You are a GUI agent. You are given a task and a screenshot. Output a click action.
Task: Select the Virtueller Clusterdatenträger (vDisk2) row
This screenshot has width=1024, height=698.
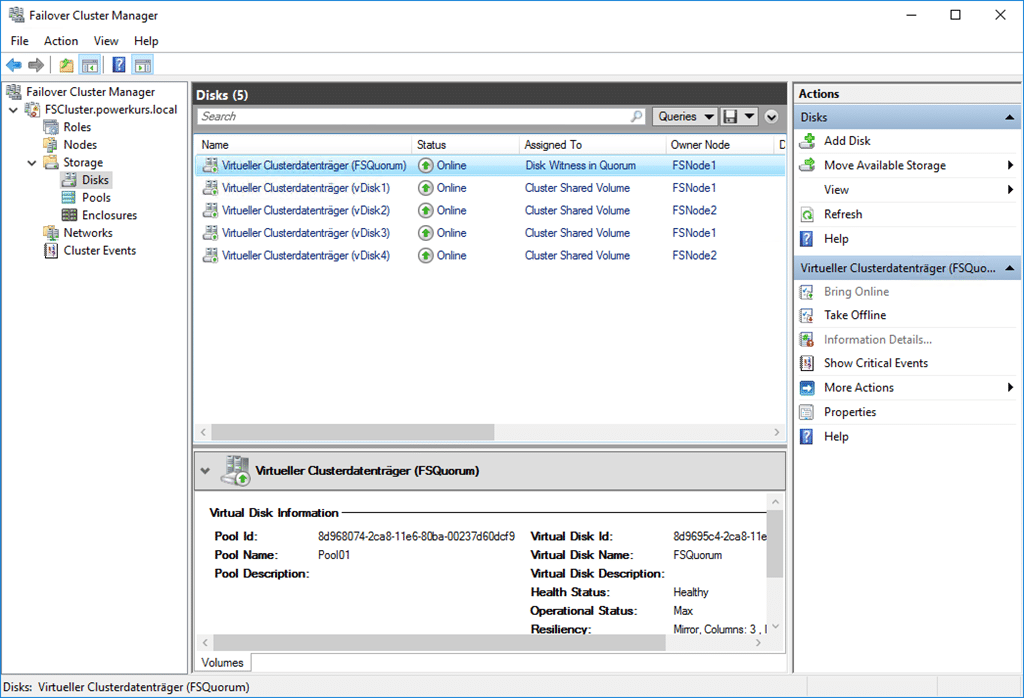click(490, 210)
